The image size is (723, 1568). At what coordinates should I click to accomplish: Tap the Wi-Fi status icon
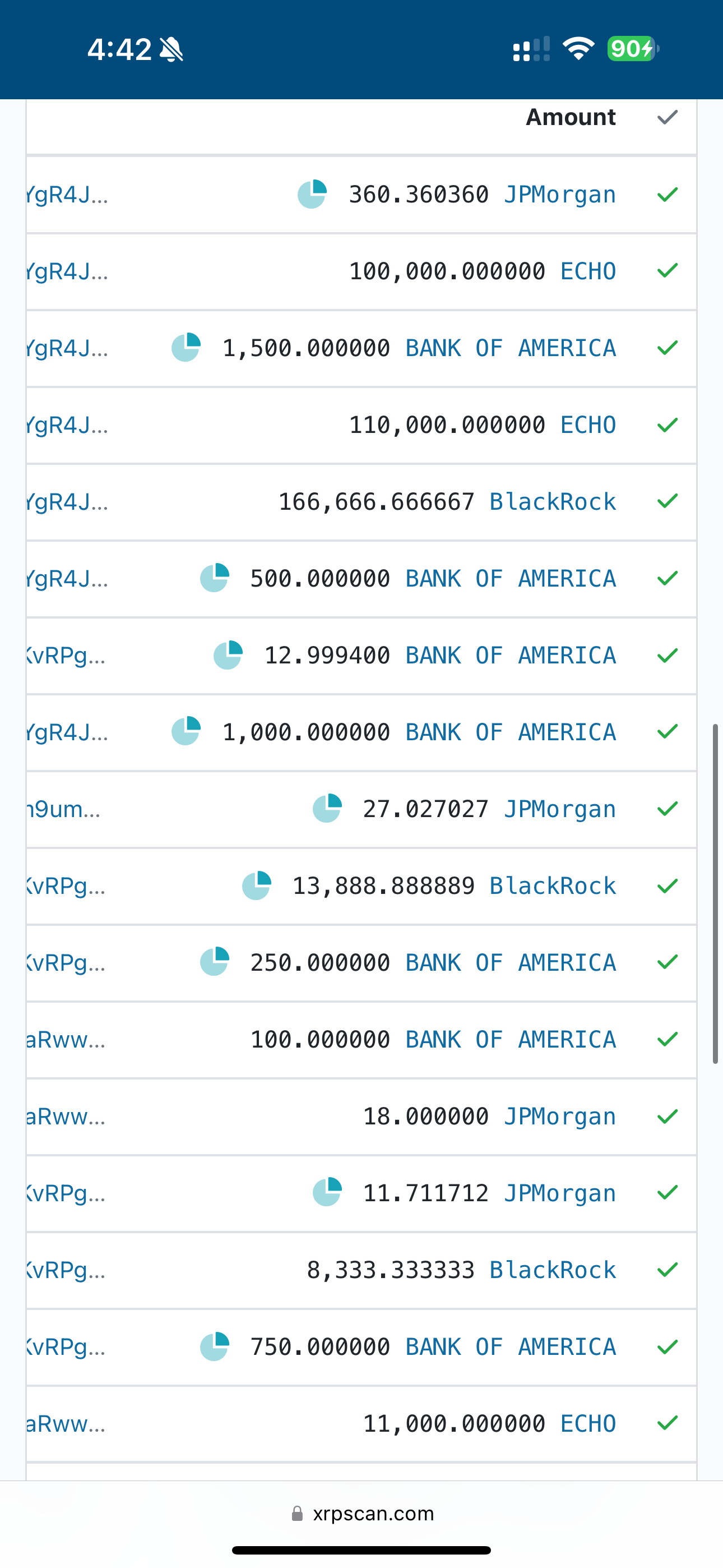pos(579,49)
